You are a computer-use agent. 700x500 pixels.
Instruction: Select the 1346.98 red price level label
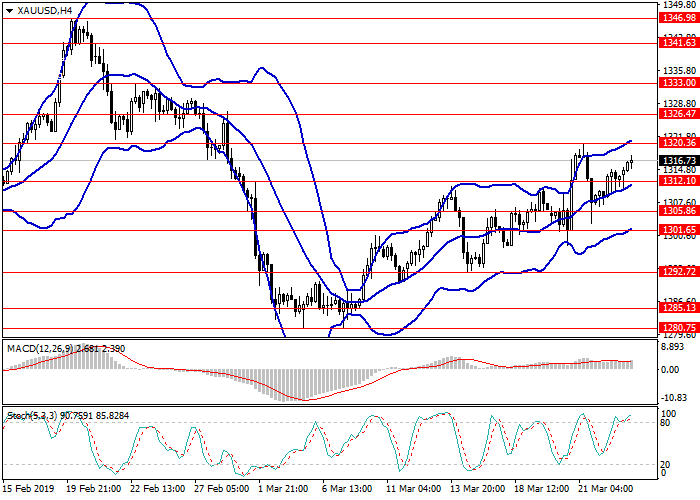click(x=678, y=18)
